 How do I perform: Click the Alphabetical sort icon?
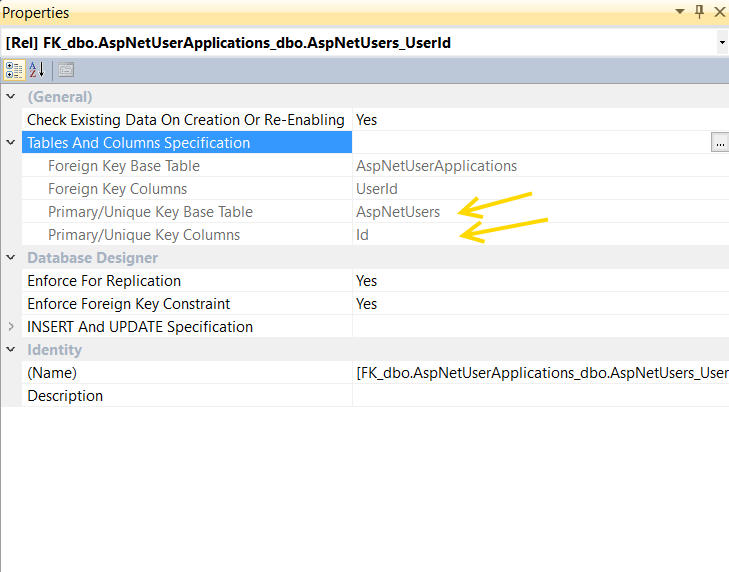[x=37, y=70]
